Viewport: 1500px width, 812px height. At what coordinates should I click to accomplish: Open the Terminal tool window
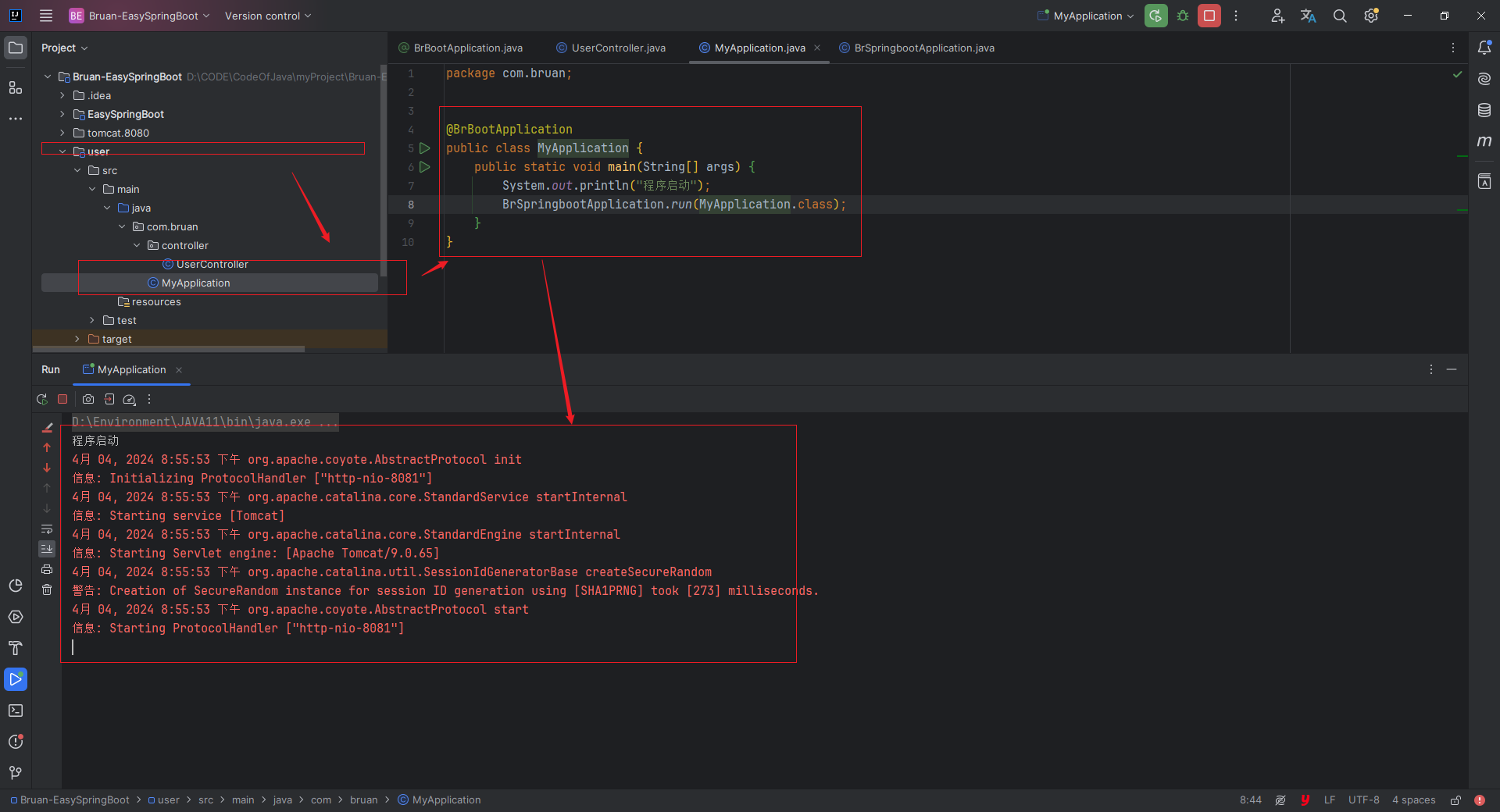coord(16,710)
